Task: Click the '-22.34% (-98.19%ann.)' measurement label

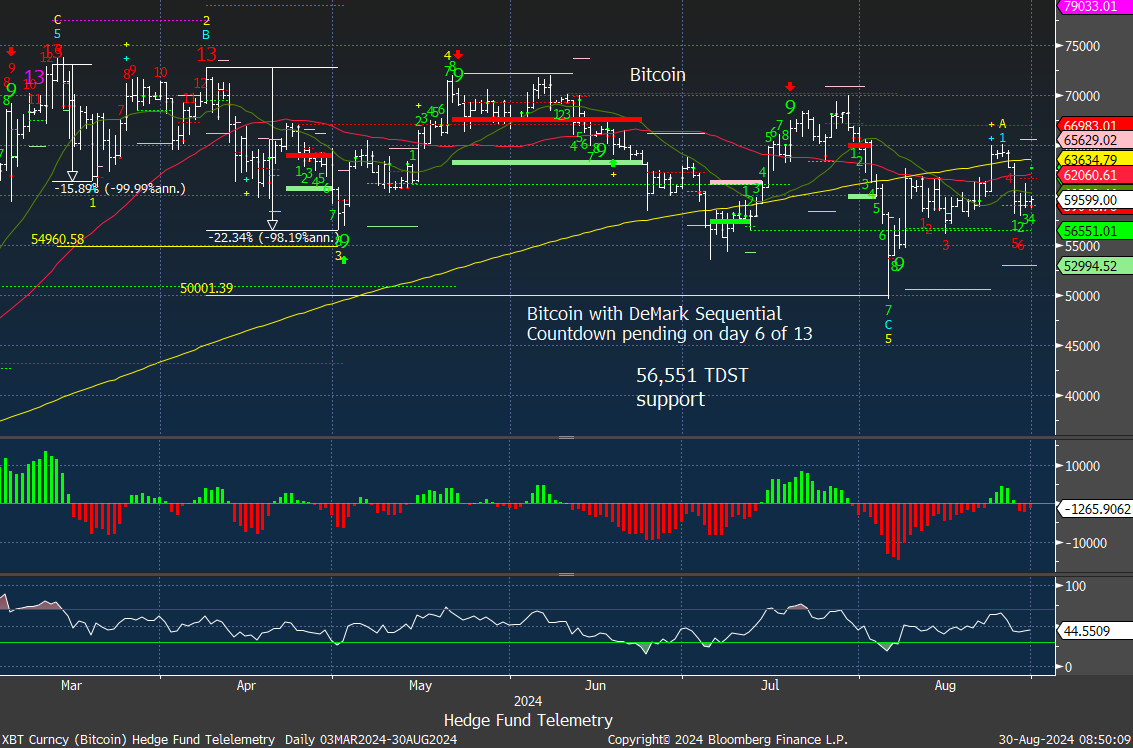Action: (274, 237)
